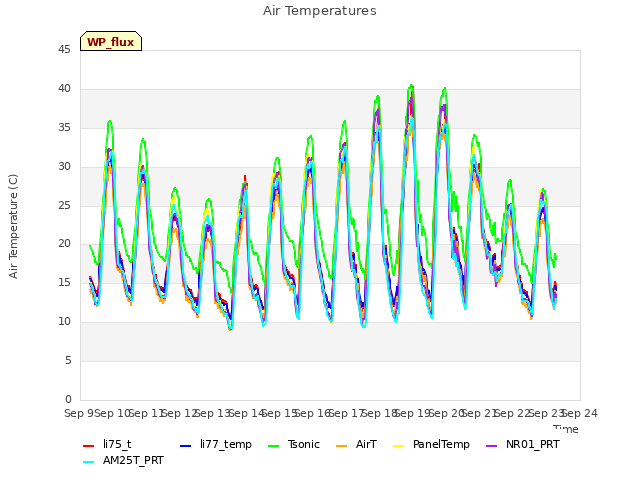Click the Sep 14 x-axis label
This screenshot has width=640, height=480.
click(247, 413)
